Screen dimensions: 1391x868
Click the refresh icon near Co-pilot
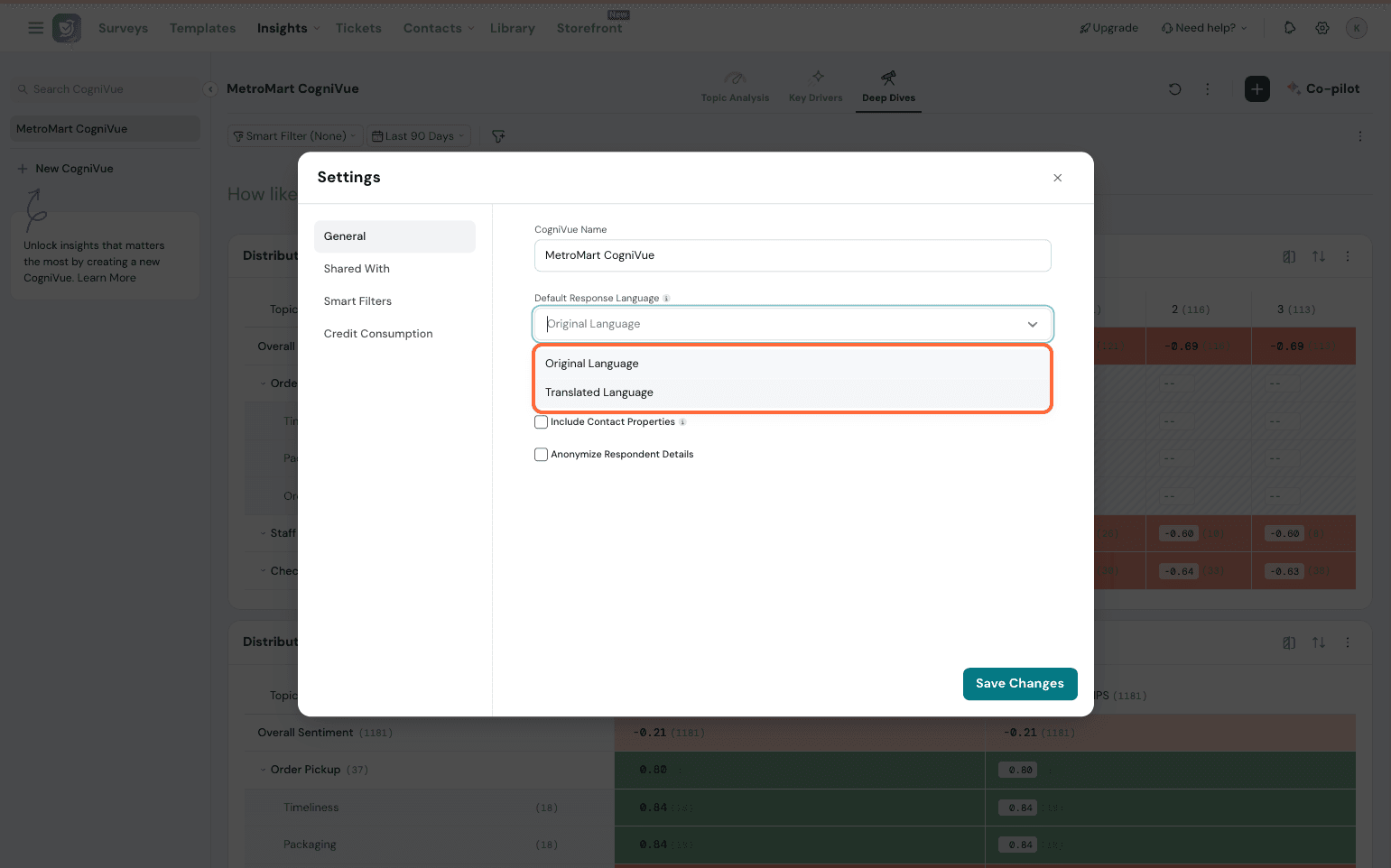(1174, 88)
